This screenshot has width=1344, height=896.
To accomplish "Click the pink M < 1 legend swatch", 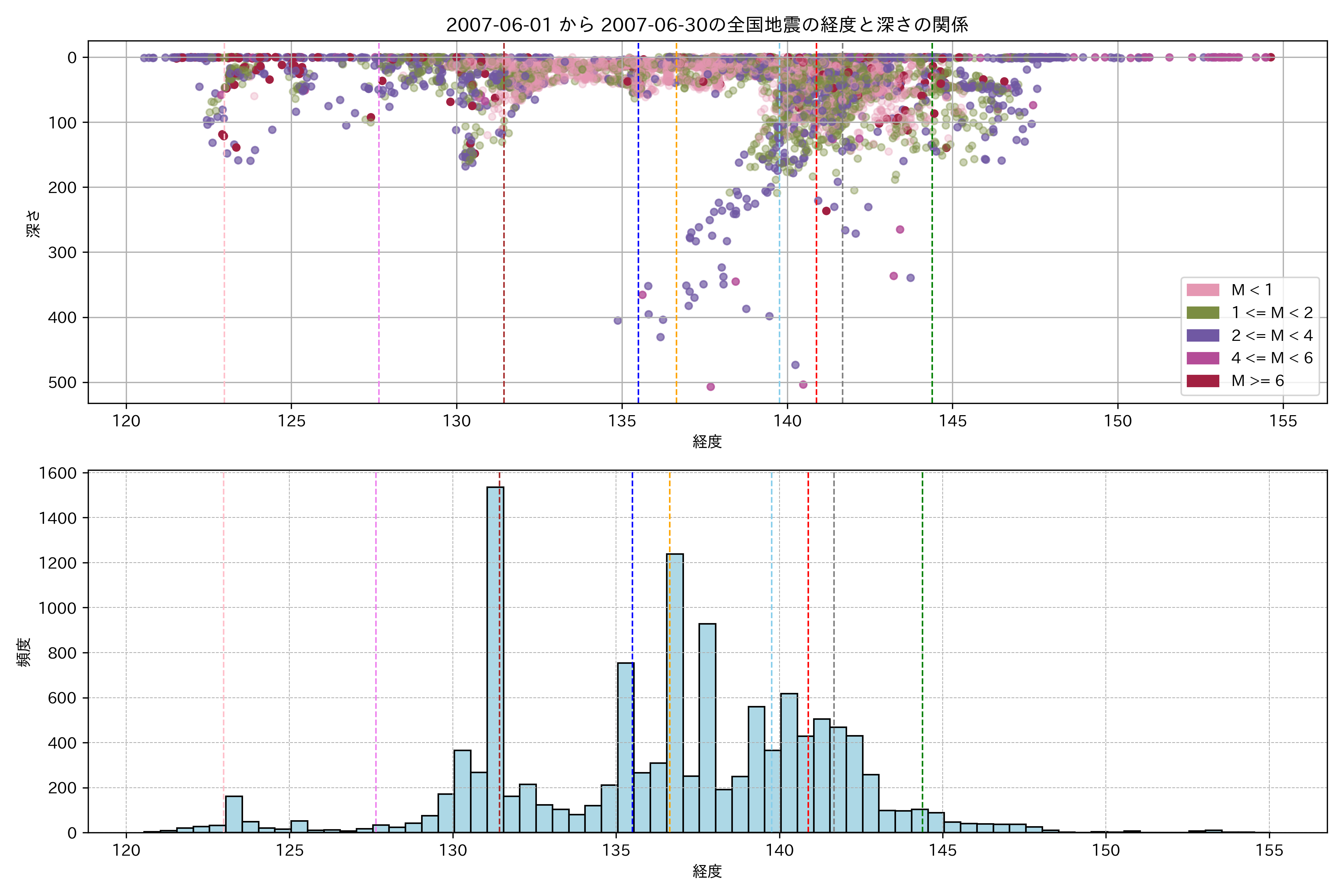I will [x=1202, y=290].
